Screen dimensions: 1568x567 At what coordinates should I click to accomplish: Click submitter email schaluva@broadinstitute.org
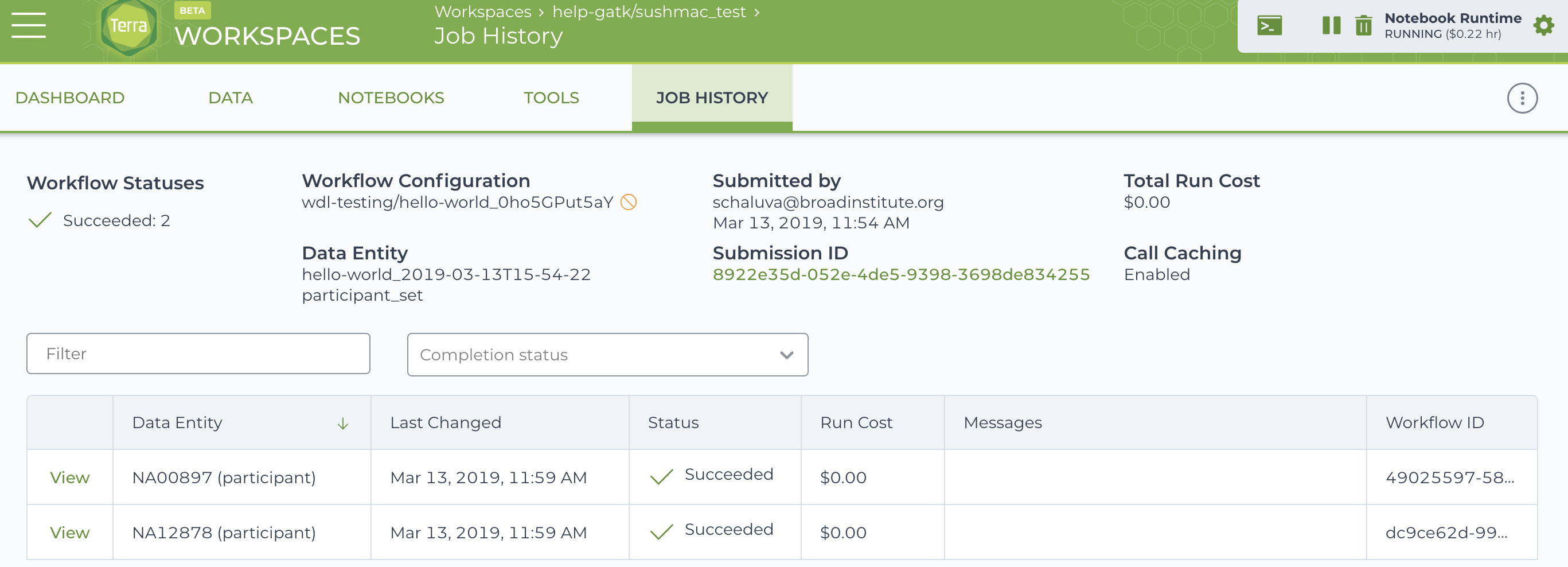click(828, 202)
